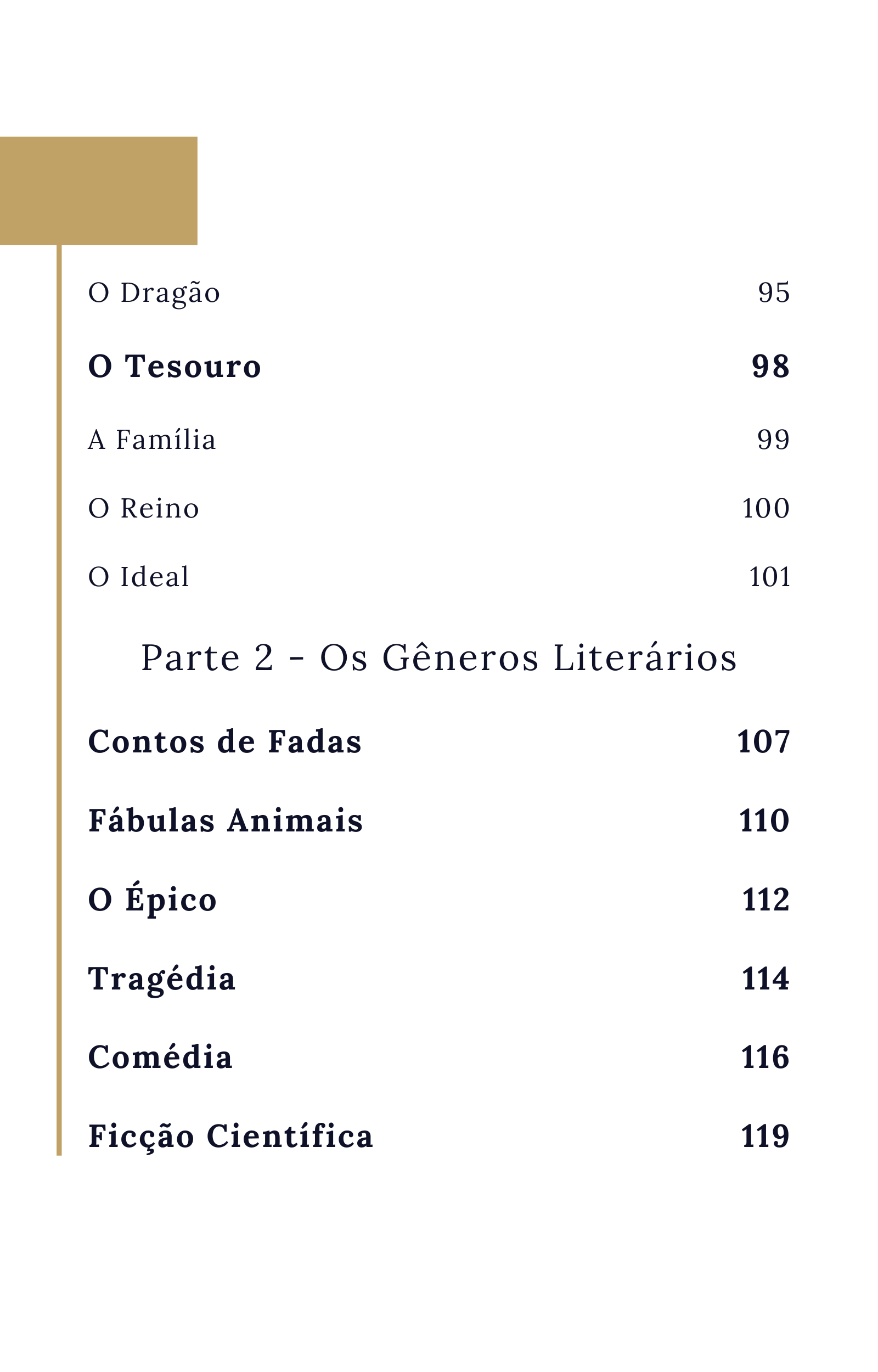This screenshot has width=878, height=1372.
Task: Click page number 107 for Contos de Fadas
Action: 763,741
